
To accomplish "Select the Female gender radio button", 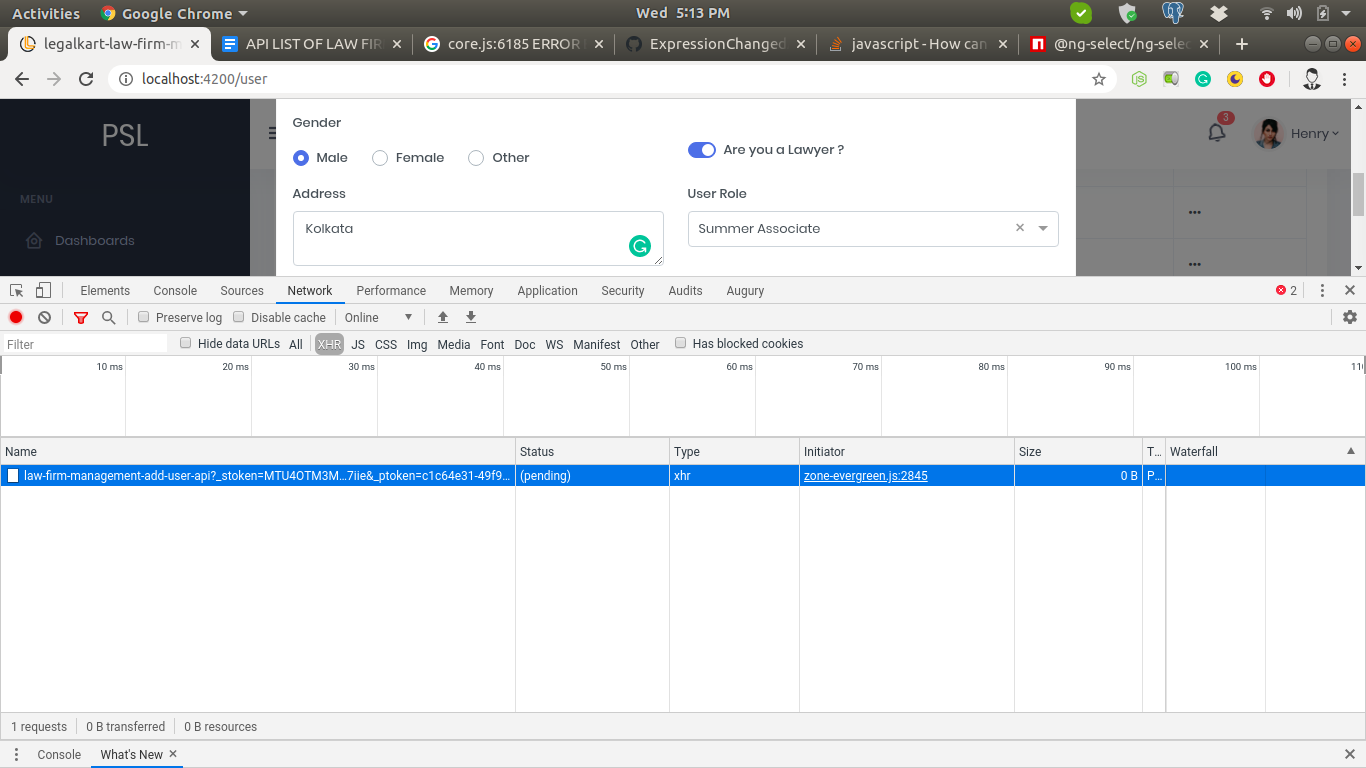I will pos(380,158).
